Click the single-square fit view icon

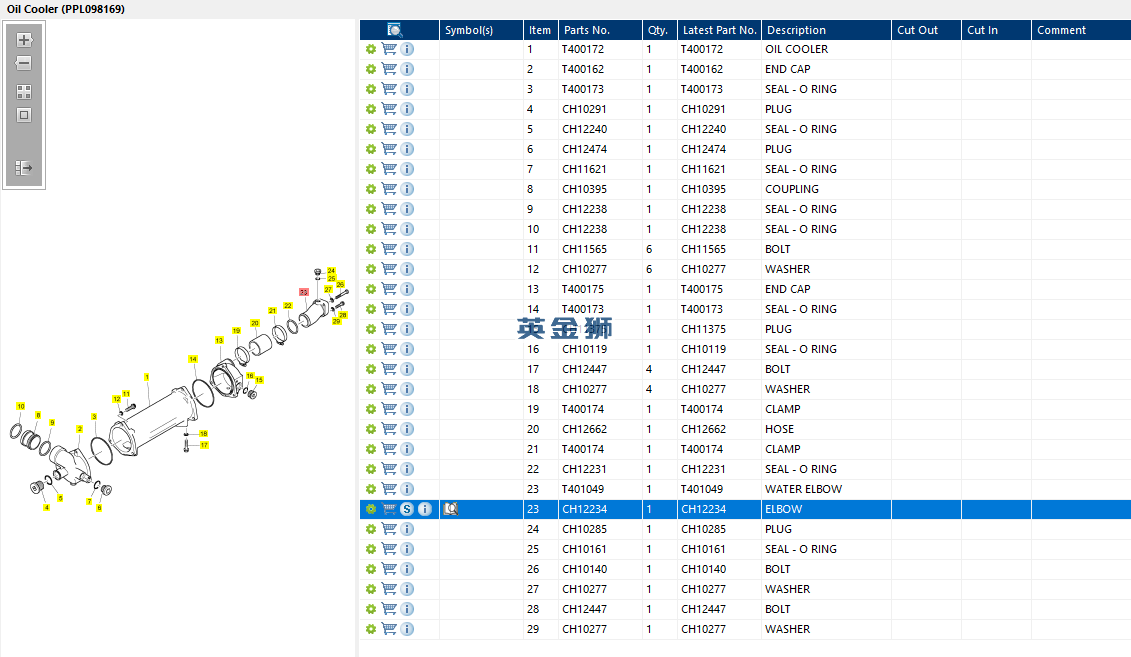click(24, 115)
